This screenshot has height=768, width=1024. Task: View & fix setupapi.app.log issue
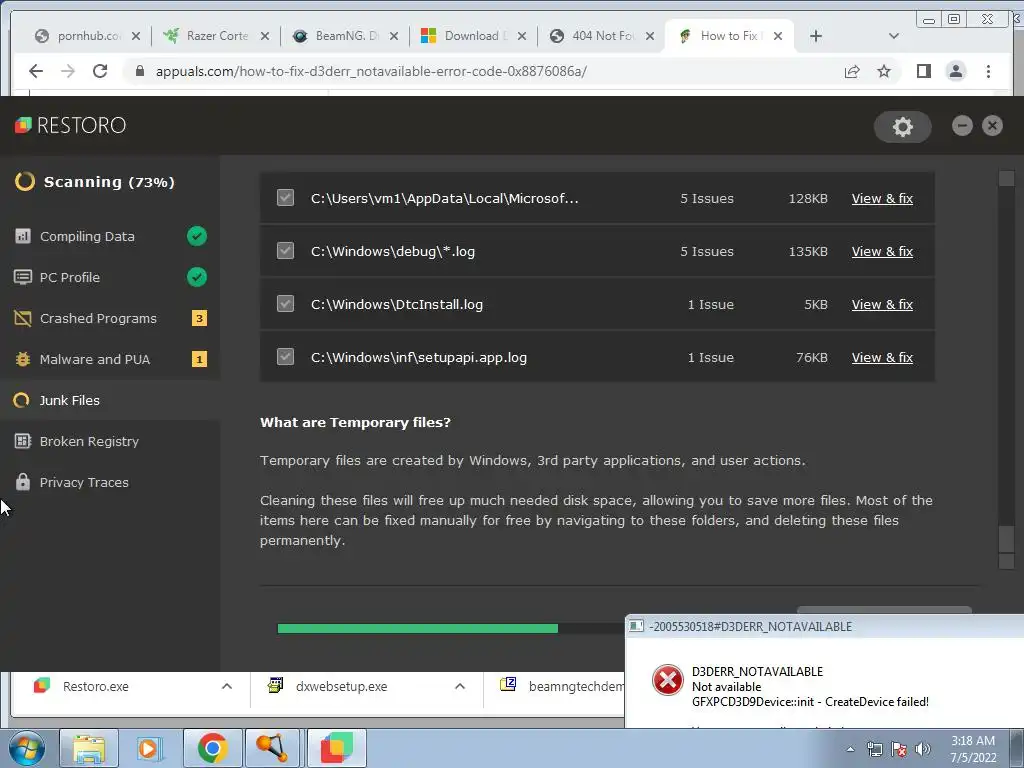[882, 357]
